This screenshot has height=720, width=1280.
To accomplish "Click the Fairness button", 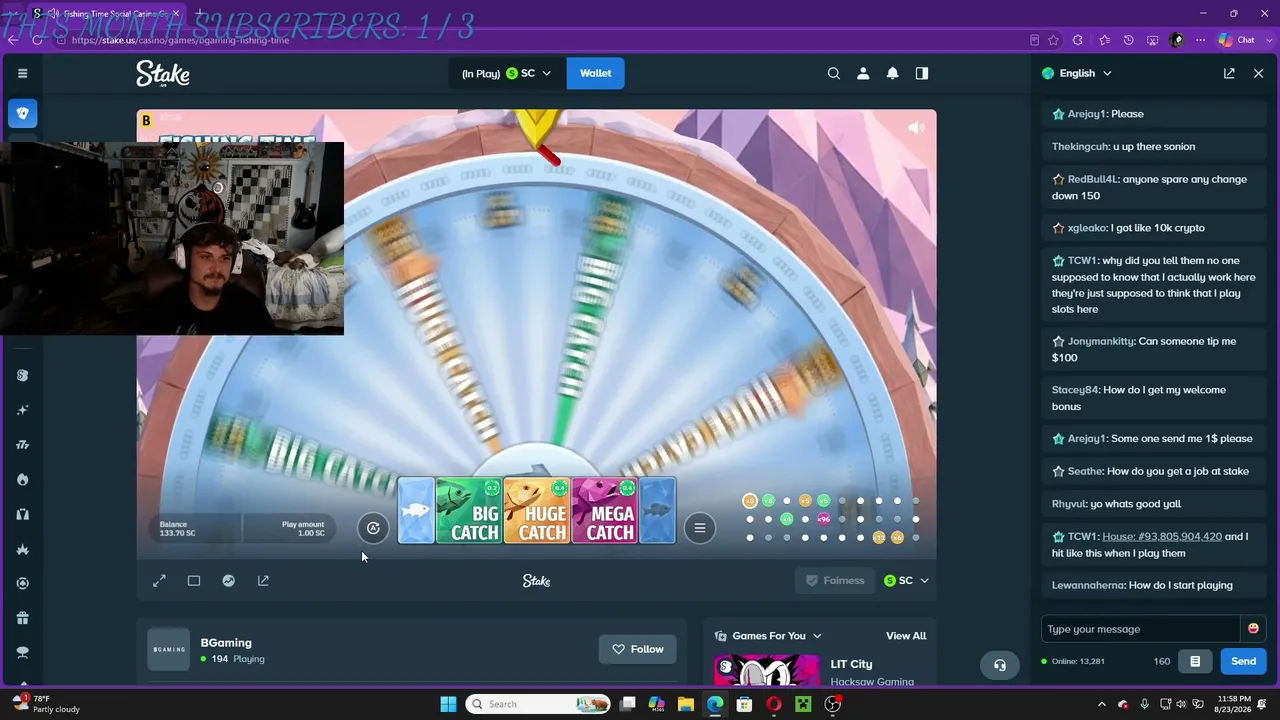I will (835, 580).
